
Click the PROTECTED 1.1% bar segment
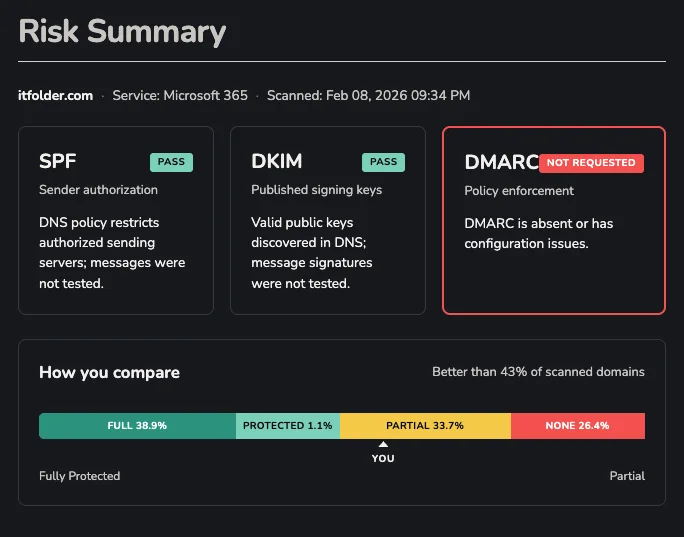(x=288, y=426)
